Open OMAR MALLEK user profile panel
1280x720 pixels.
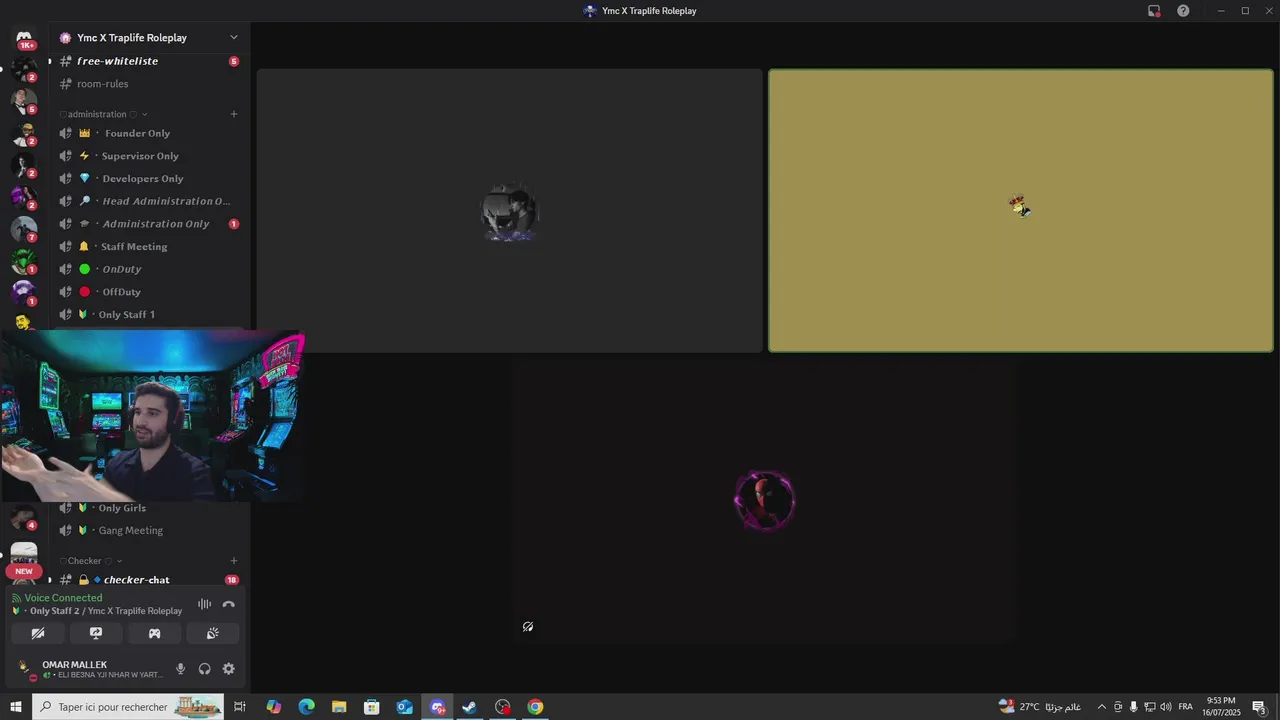[x=88, y=669]
